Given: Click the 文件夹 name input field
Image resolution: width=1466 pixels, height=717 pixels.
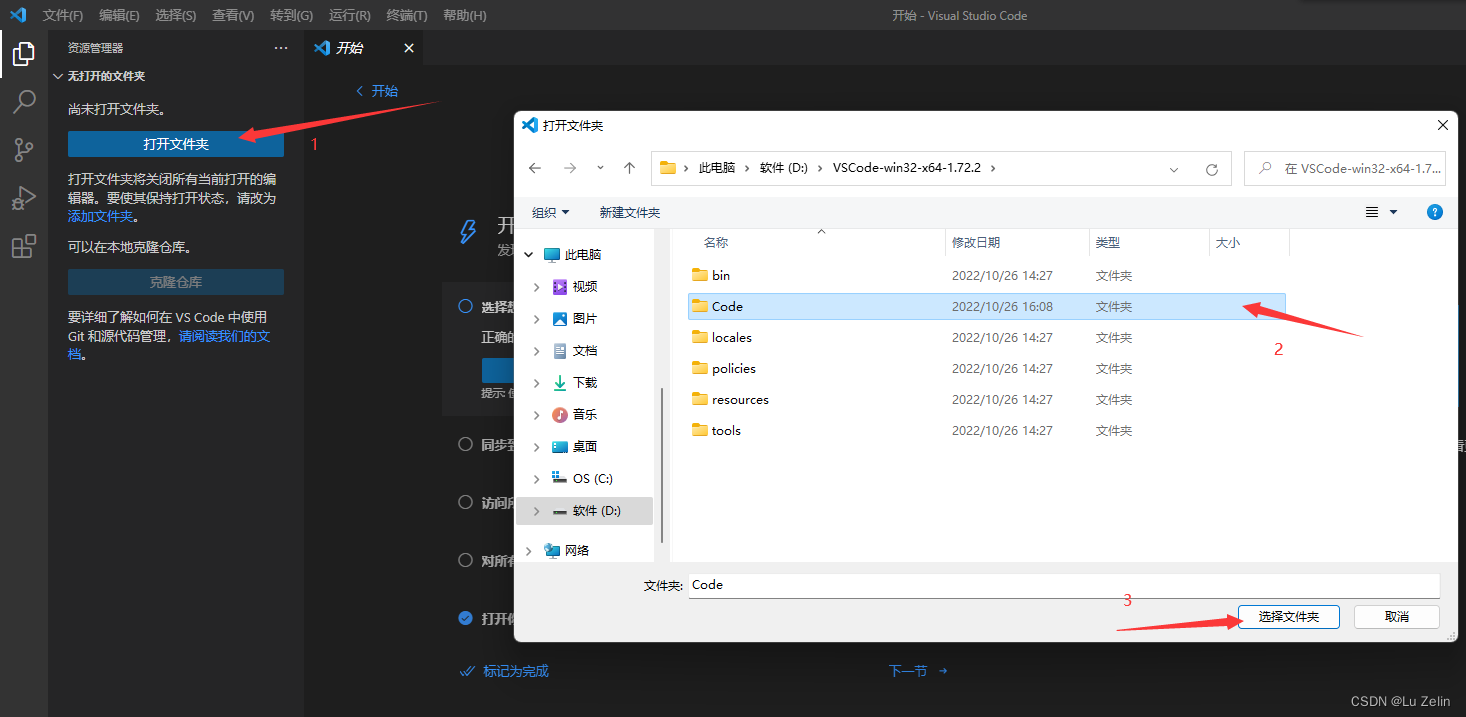Looking at the screenshot, I should click(1064, 585).
